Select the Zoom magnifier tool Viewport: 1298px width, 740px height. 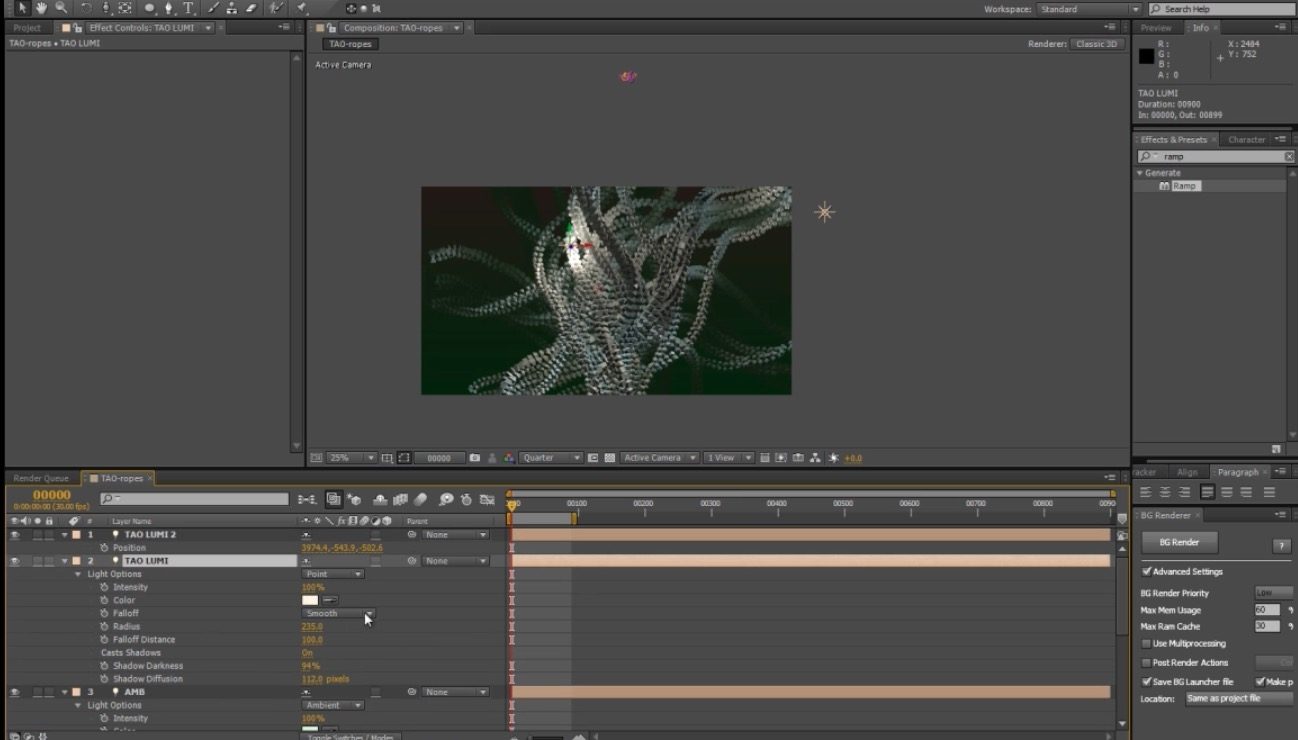(x=61, y=8)
